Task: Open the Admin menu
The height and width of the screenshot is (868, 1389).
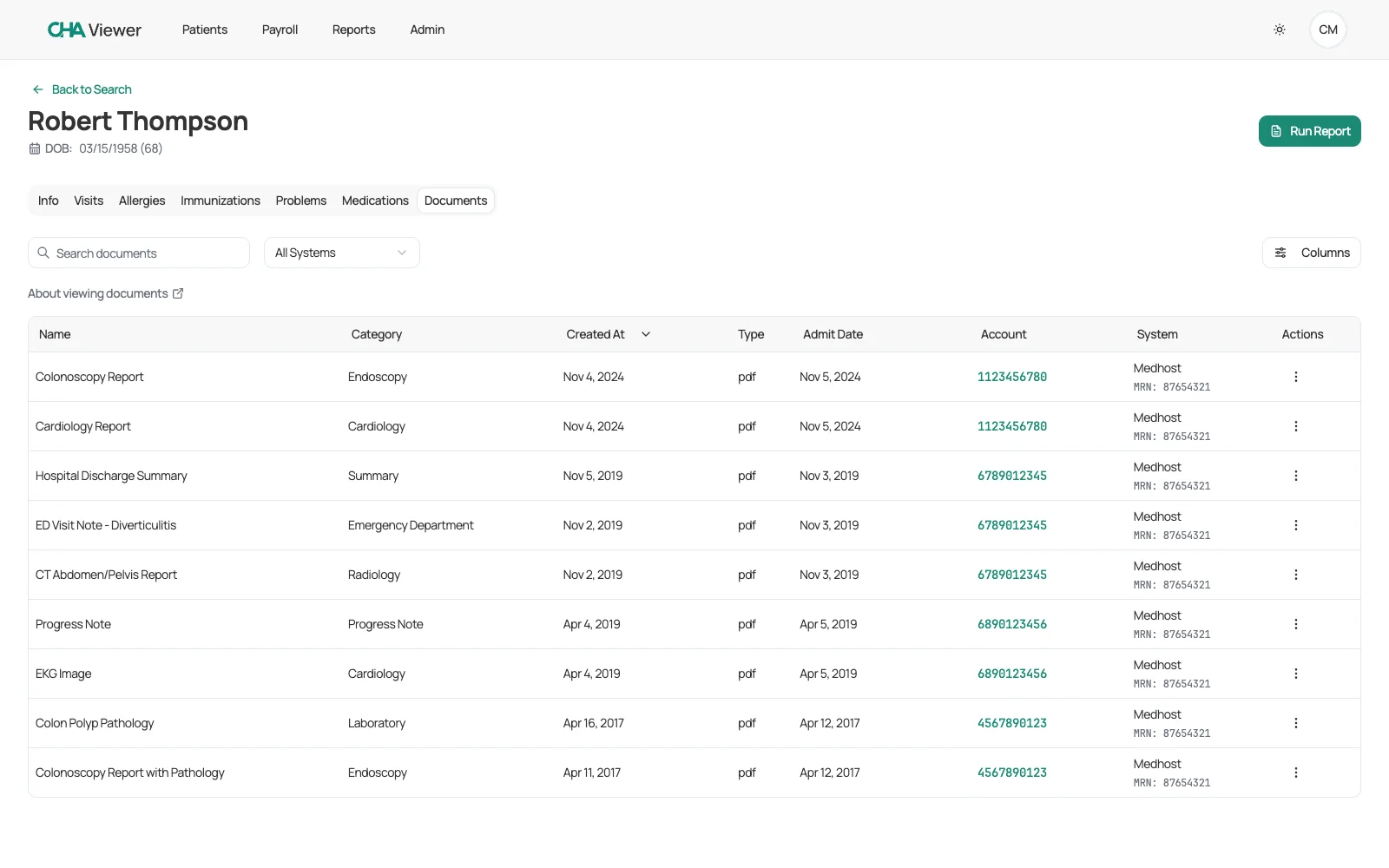Action: point(427,30)
